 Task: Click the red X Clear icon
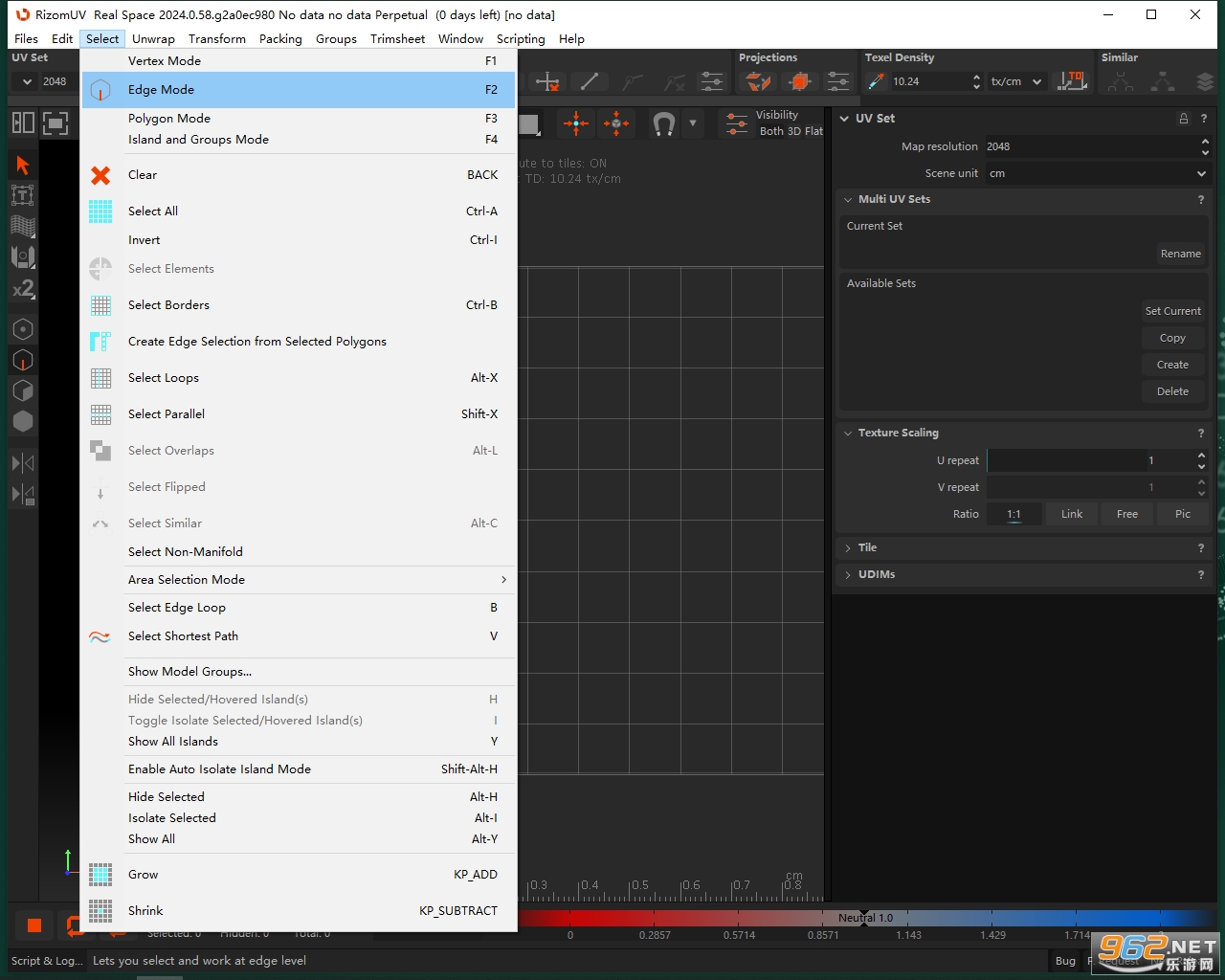coord(100,175)
